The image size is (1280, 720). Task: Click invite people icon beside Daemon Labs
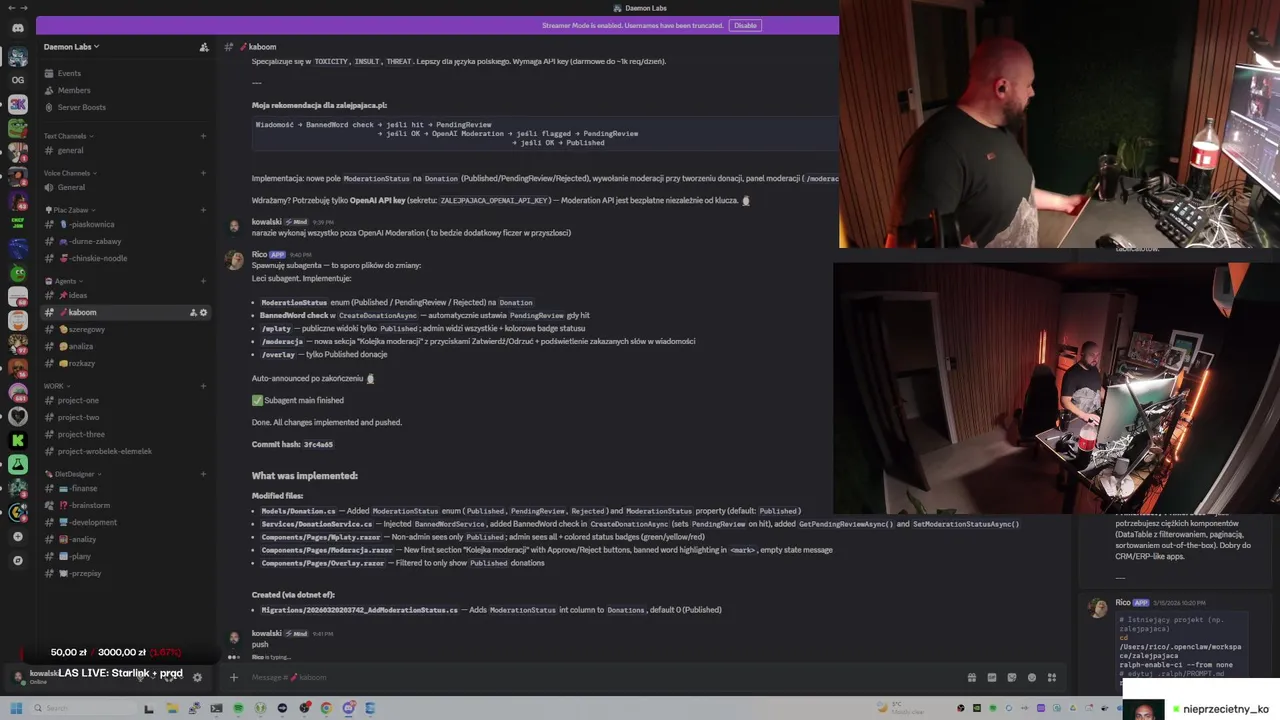click(x=204, y=47)
